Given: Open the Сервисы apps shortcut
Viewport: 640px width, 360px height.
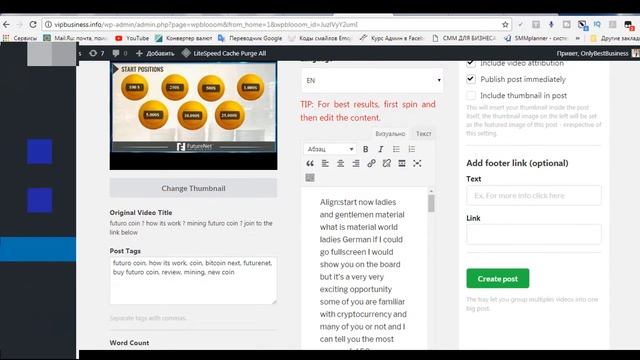Looking at the screenshot, I should pos(20,38).
